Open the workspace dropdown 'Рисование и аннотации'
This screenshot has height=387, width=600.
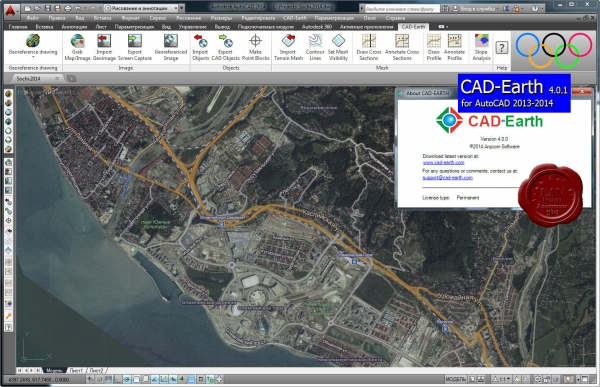pos(141,8)
